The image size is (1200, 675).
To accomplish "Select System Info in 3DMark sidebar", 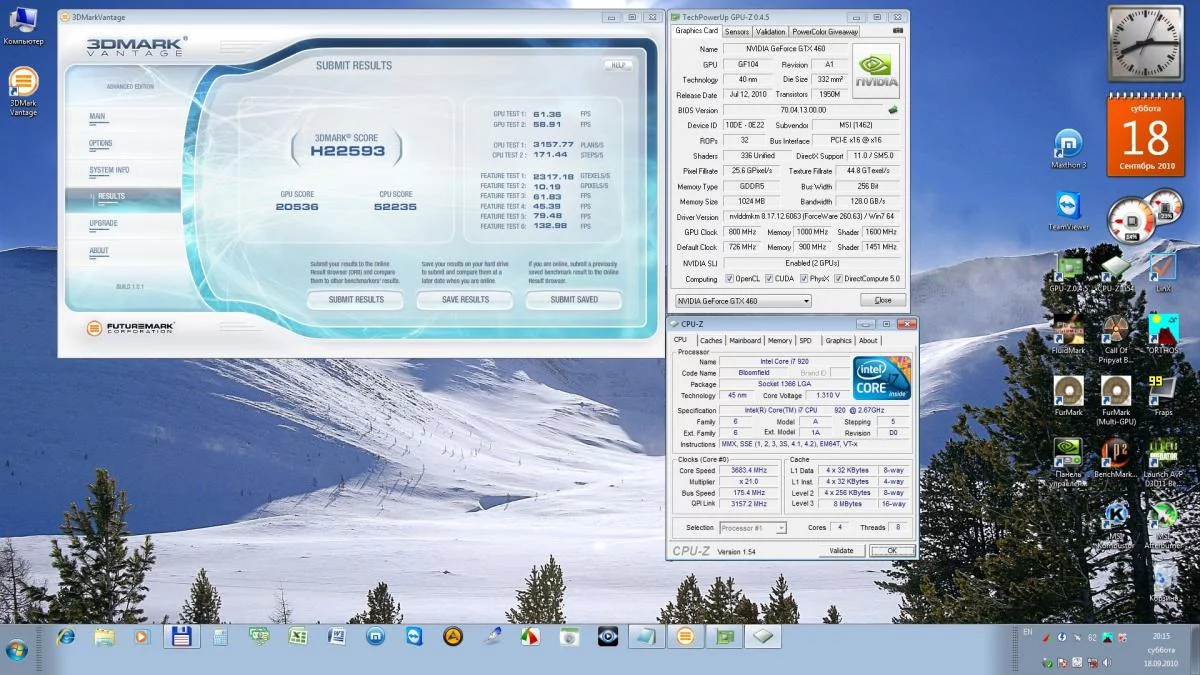I will click(x=109, y=170).
